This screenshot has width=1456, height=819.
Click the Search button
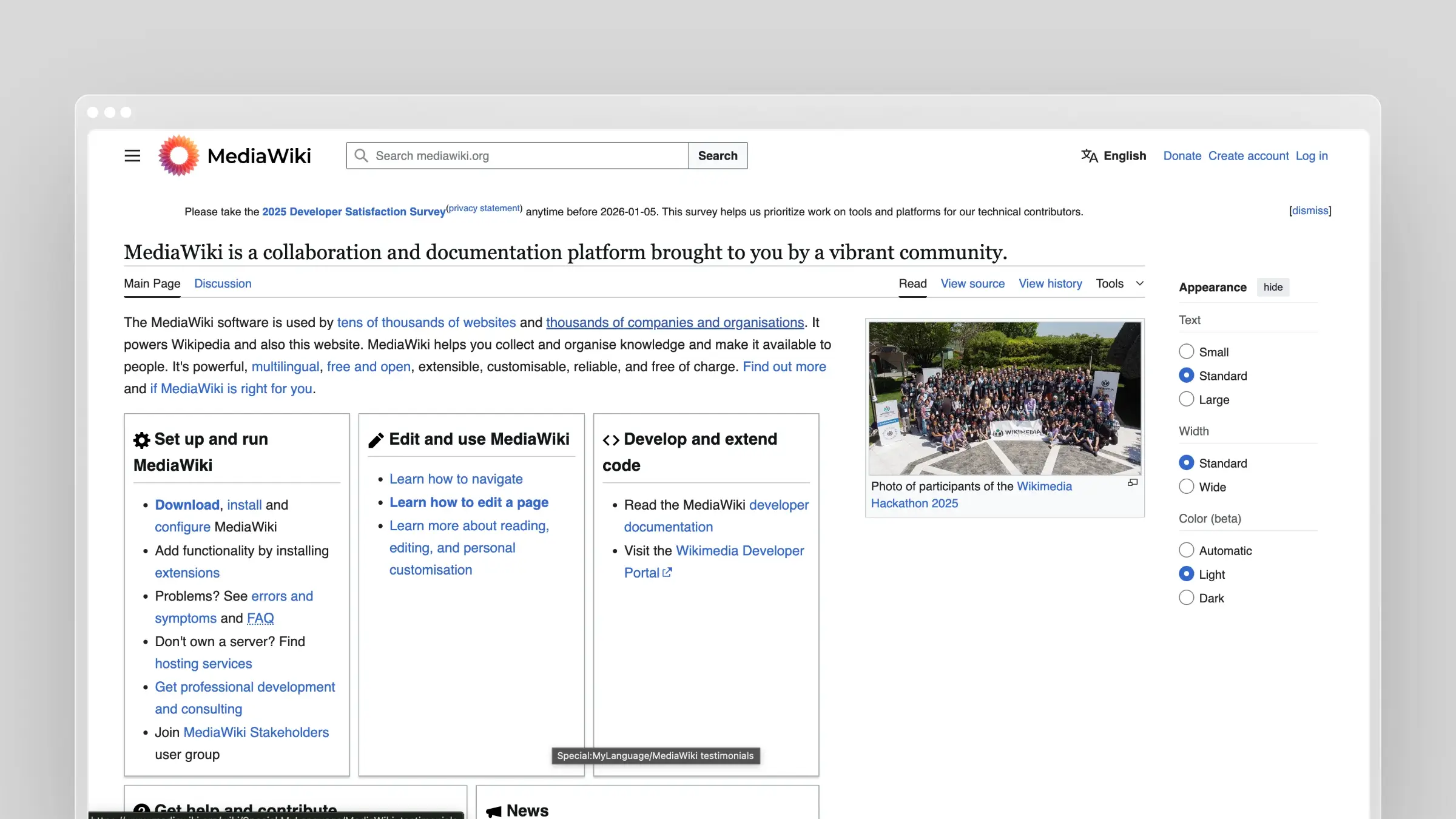click(718, 155)
